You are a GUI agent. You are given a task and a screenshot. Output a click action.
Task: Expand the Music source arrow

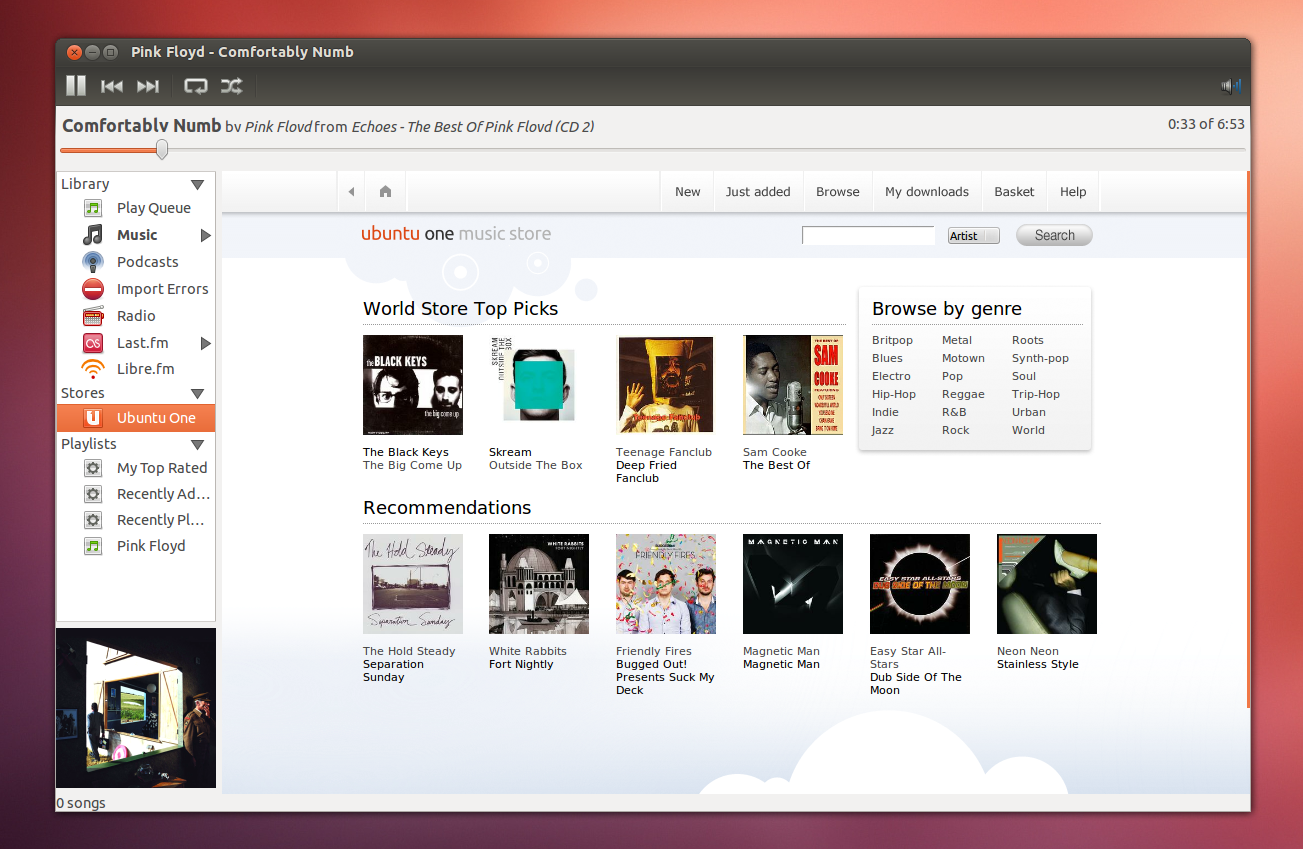(207, 235)
